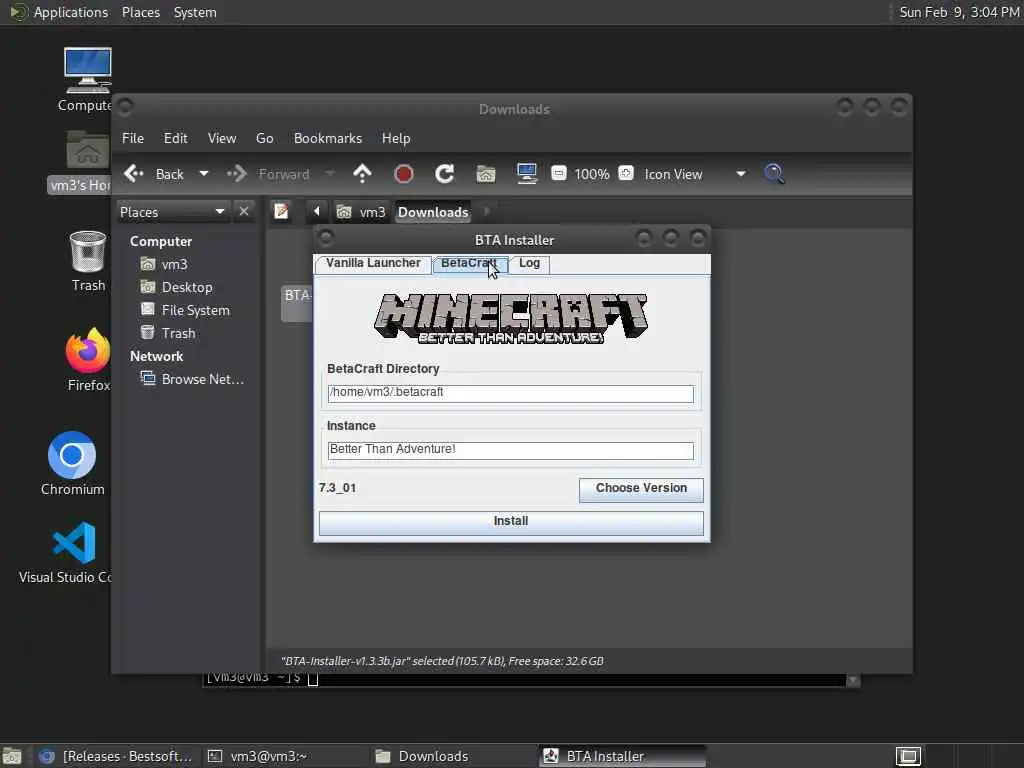Image resolution: width=1024 pixels, height=768 pixels.
Task: Zoom in with the plus icon
Action: coord(626,173)
